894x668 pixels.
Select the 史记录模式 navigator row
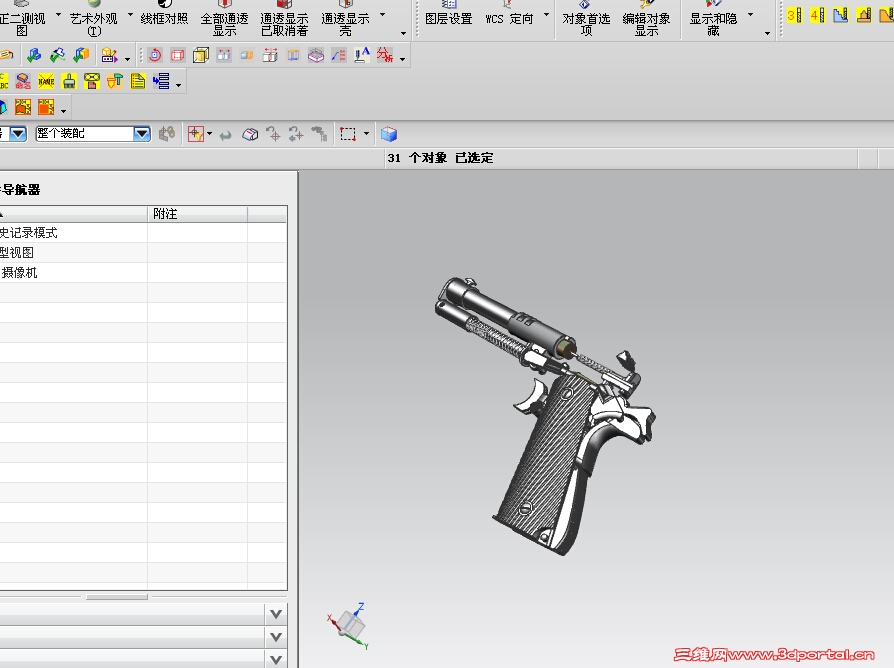(143, 233)
